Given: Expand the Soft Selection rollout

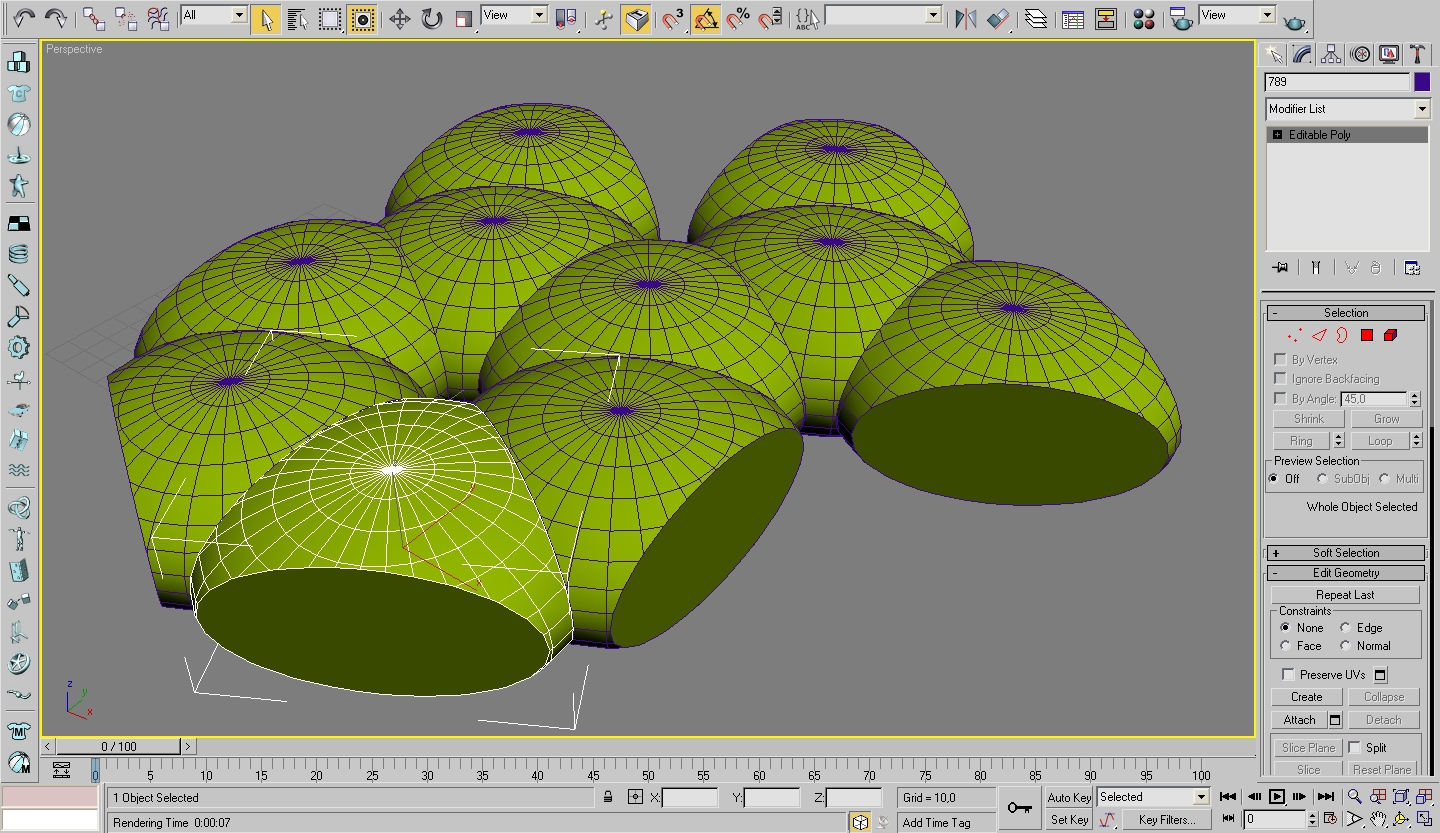Looking at the screenshot, I should tap(1345, 553).
